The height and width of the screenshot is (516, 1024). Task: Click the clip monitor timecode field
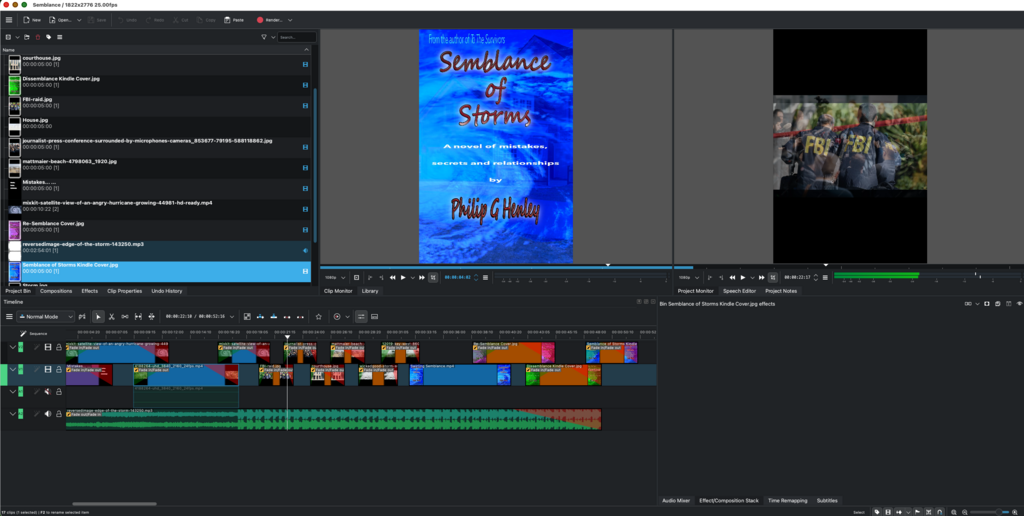458,278
